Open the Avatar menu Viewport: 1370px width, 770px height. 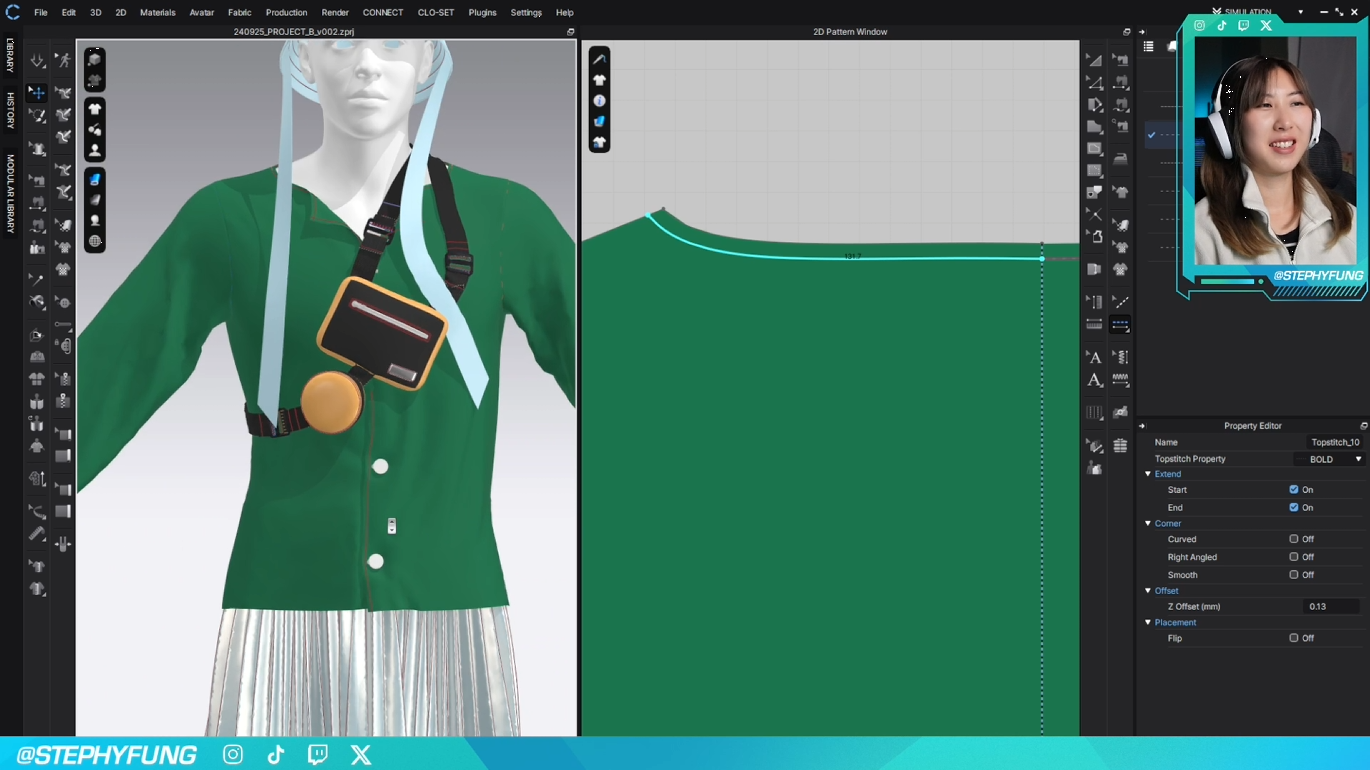202,12
